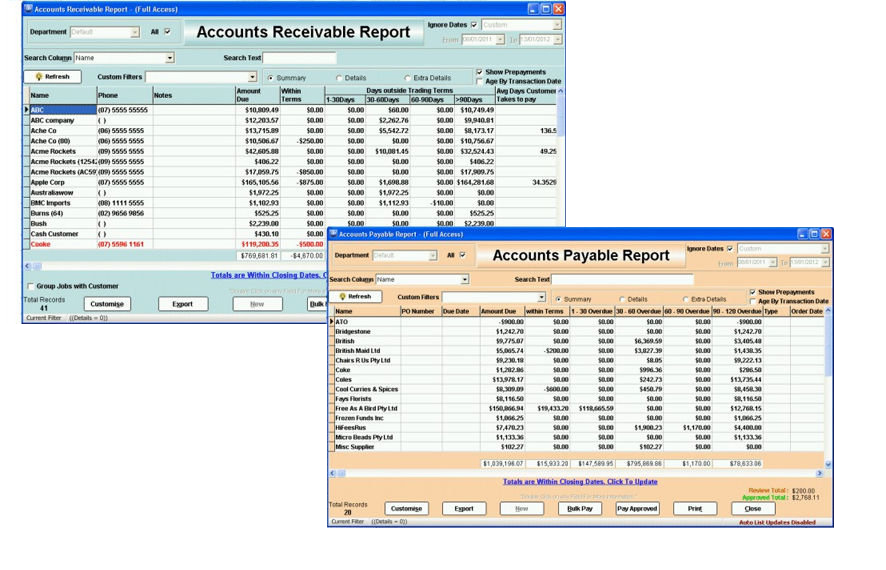The image size is (886, 570).
Task: Click Pay Approved button
Action: tap(636, 508)
